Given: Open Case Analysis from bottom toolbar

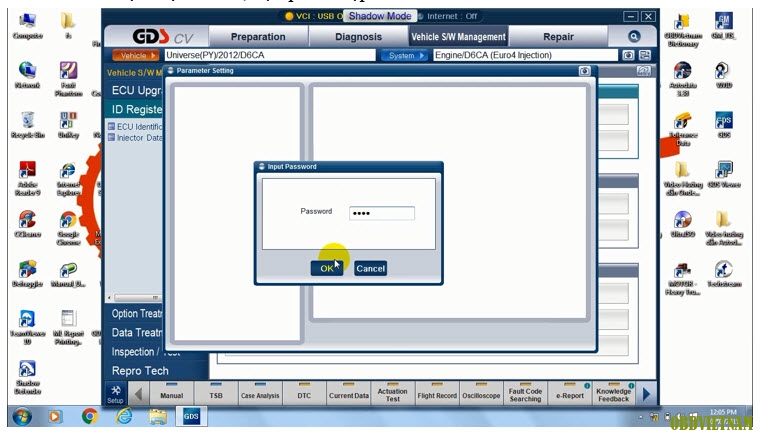Looking at the screenshot, I should click(x=260, y=394).
